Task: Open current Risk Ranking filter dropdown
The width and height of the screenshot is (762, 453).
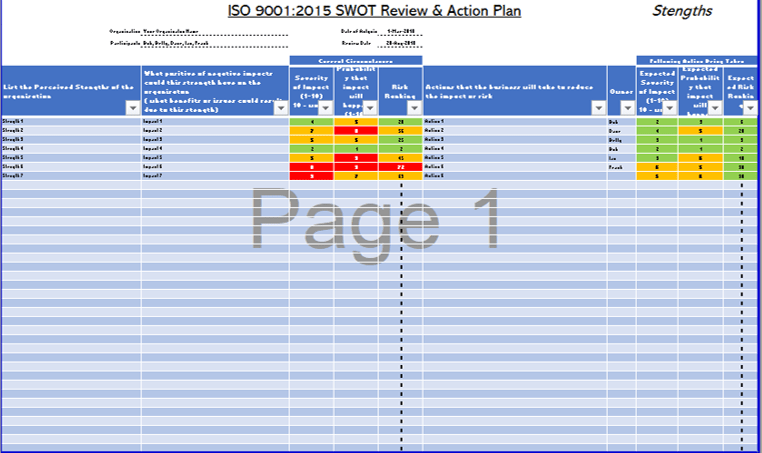Action: coord(413,107)
